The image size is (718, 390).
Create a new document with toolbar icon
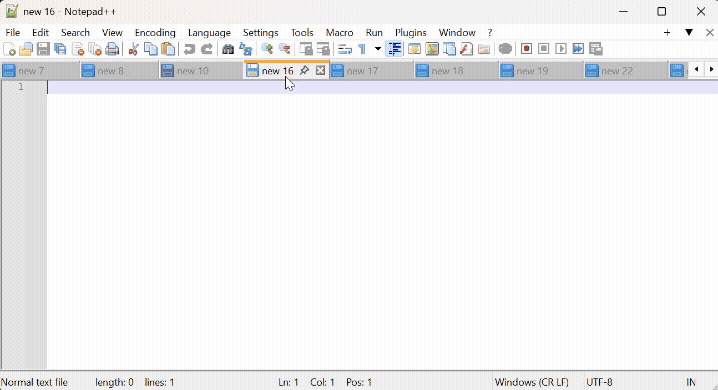click(x=9, y=49)
